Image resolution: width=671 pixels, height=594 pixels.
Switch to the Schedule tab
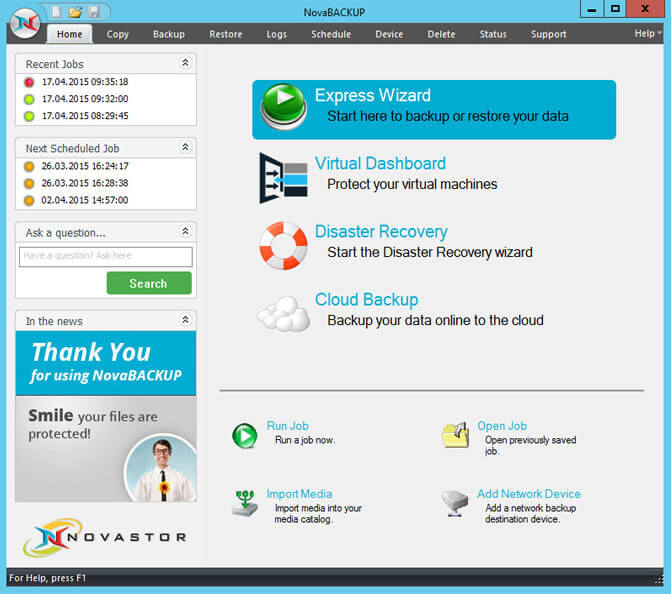(331, 34)
